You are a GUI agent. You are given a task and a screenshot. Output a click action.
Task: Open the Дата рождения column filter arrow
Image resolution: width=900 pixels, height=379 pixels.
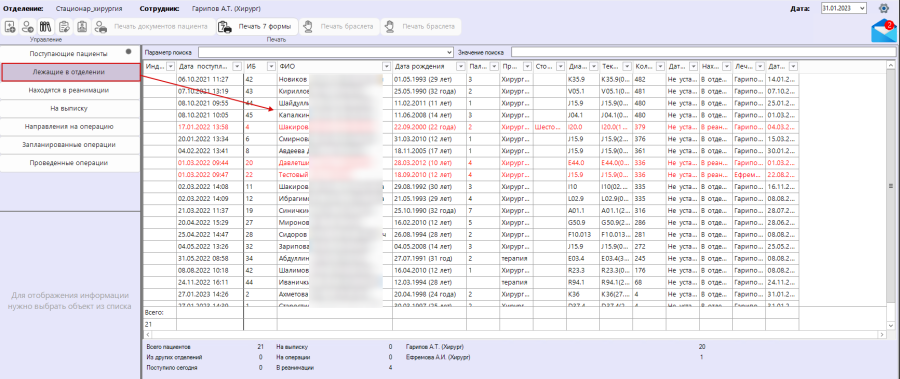pyautogui.click(x=460, y=67)
